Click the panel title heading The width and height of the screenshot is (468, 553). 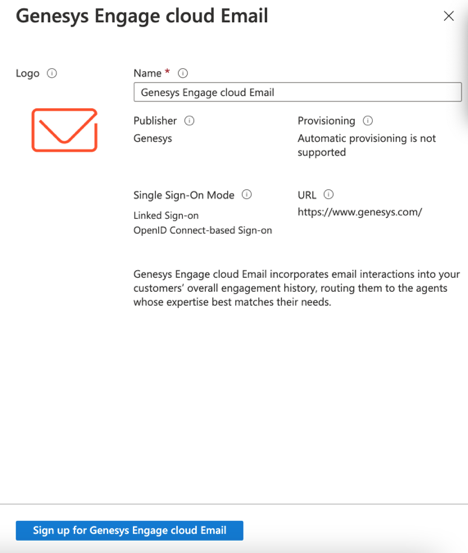point(142,16)
